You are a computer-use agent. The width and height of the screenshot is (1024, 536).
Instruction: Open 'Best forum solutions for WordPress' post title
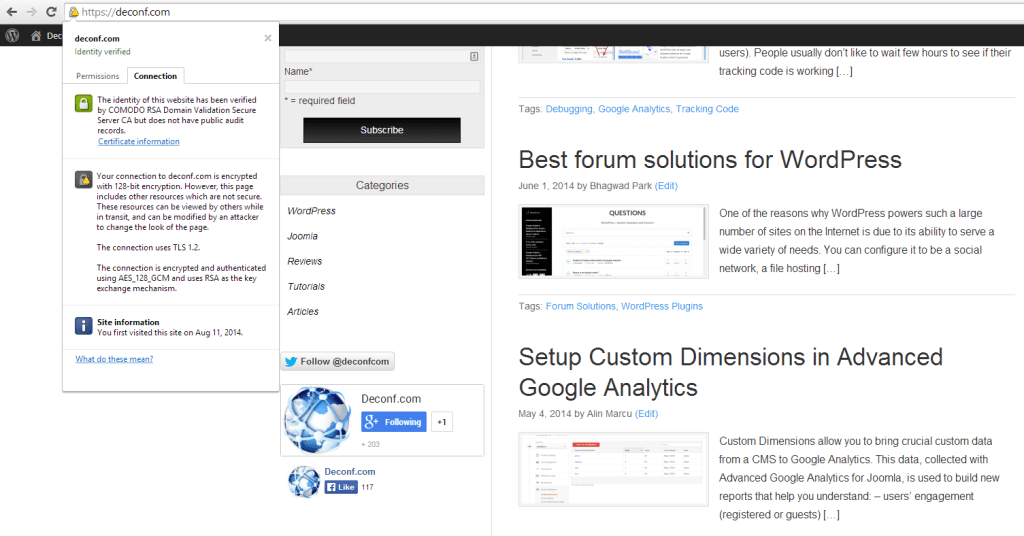coord(710,160)
